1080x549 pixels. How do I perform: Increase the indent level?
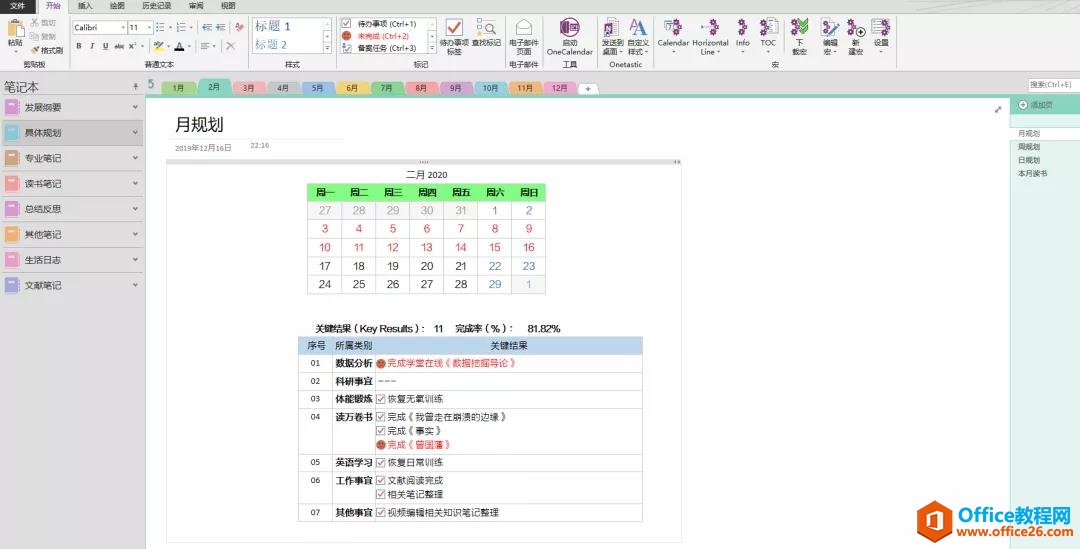[220, 28]
